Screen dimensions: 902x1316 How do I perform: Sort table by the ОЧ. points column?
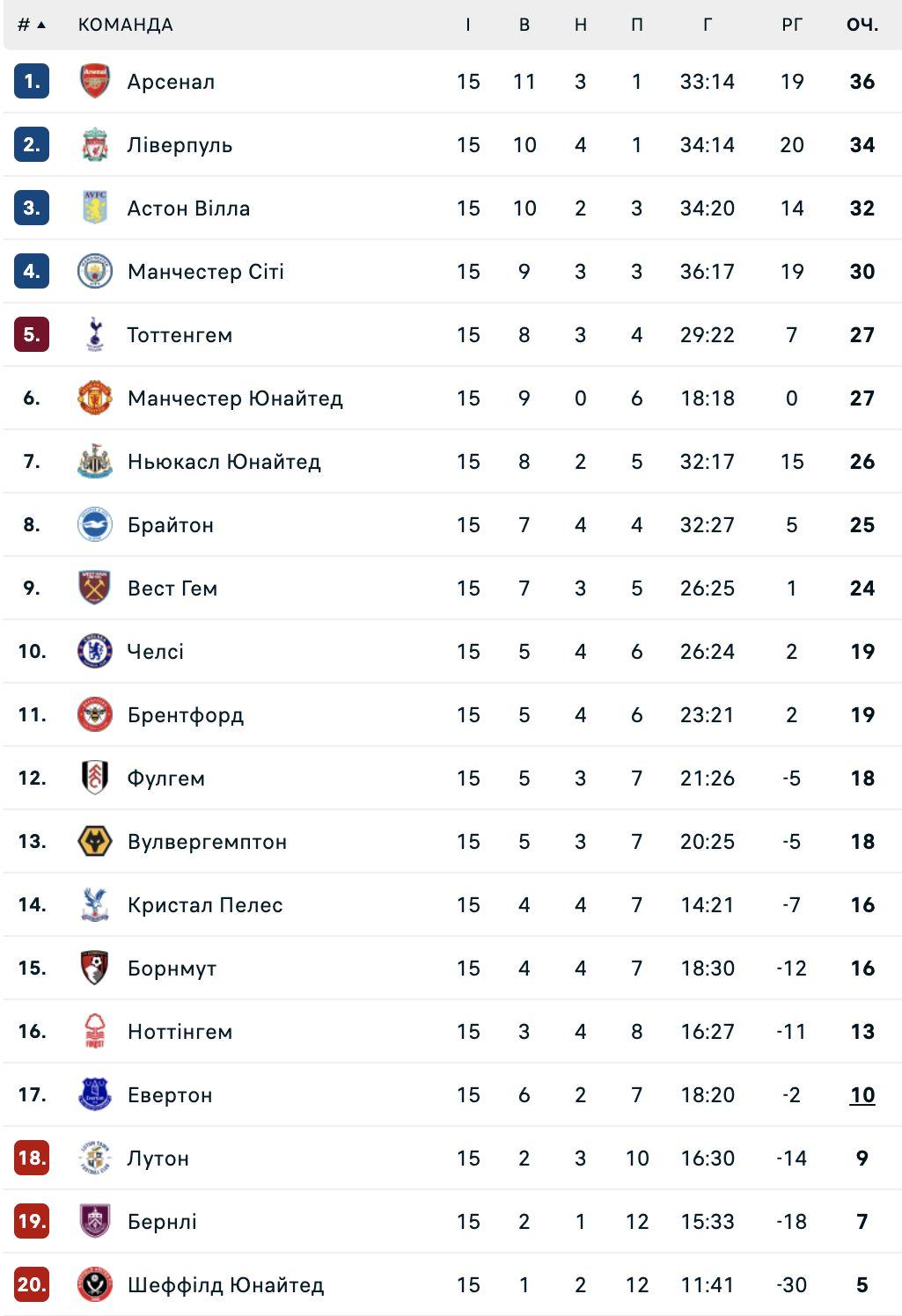point(862,25)
